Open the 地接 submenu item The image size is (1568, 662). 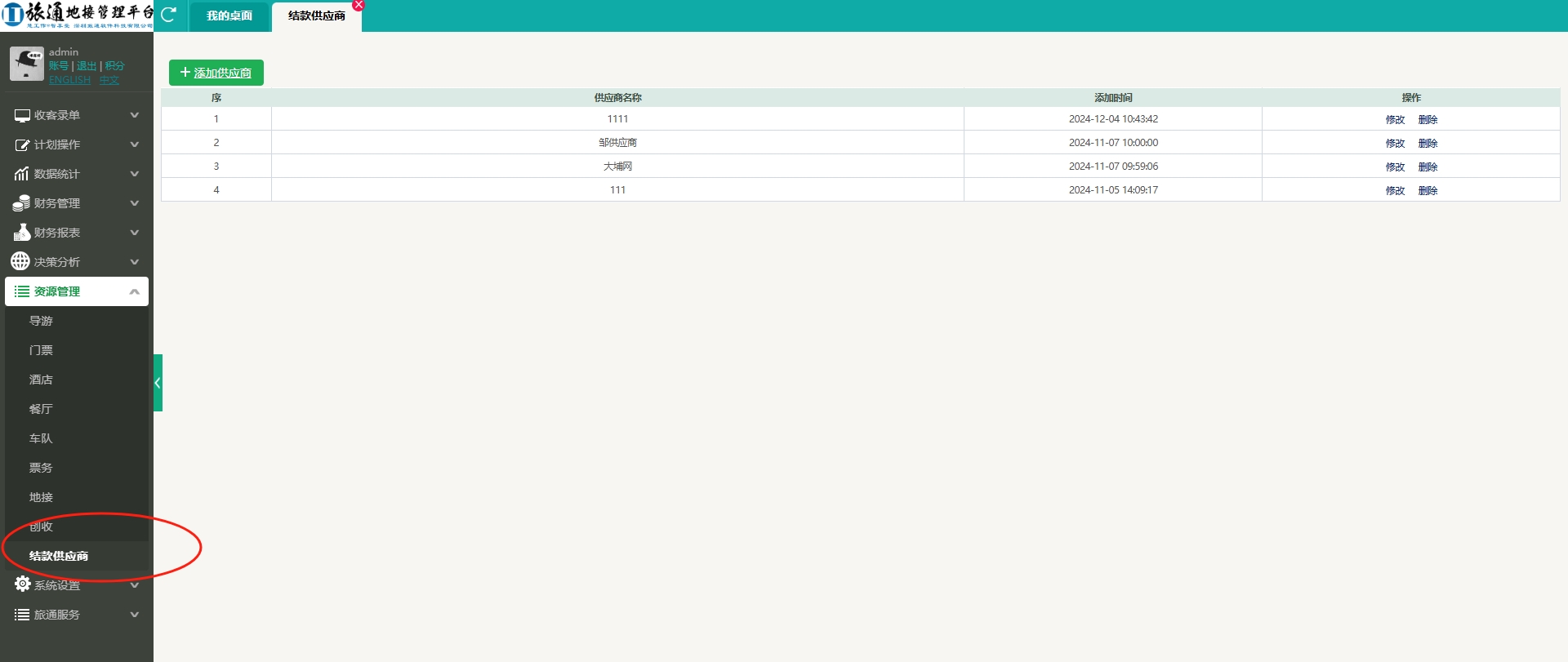tap(41, 497)
